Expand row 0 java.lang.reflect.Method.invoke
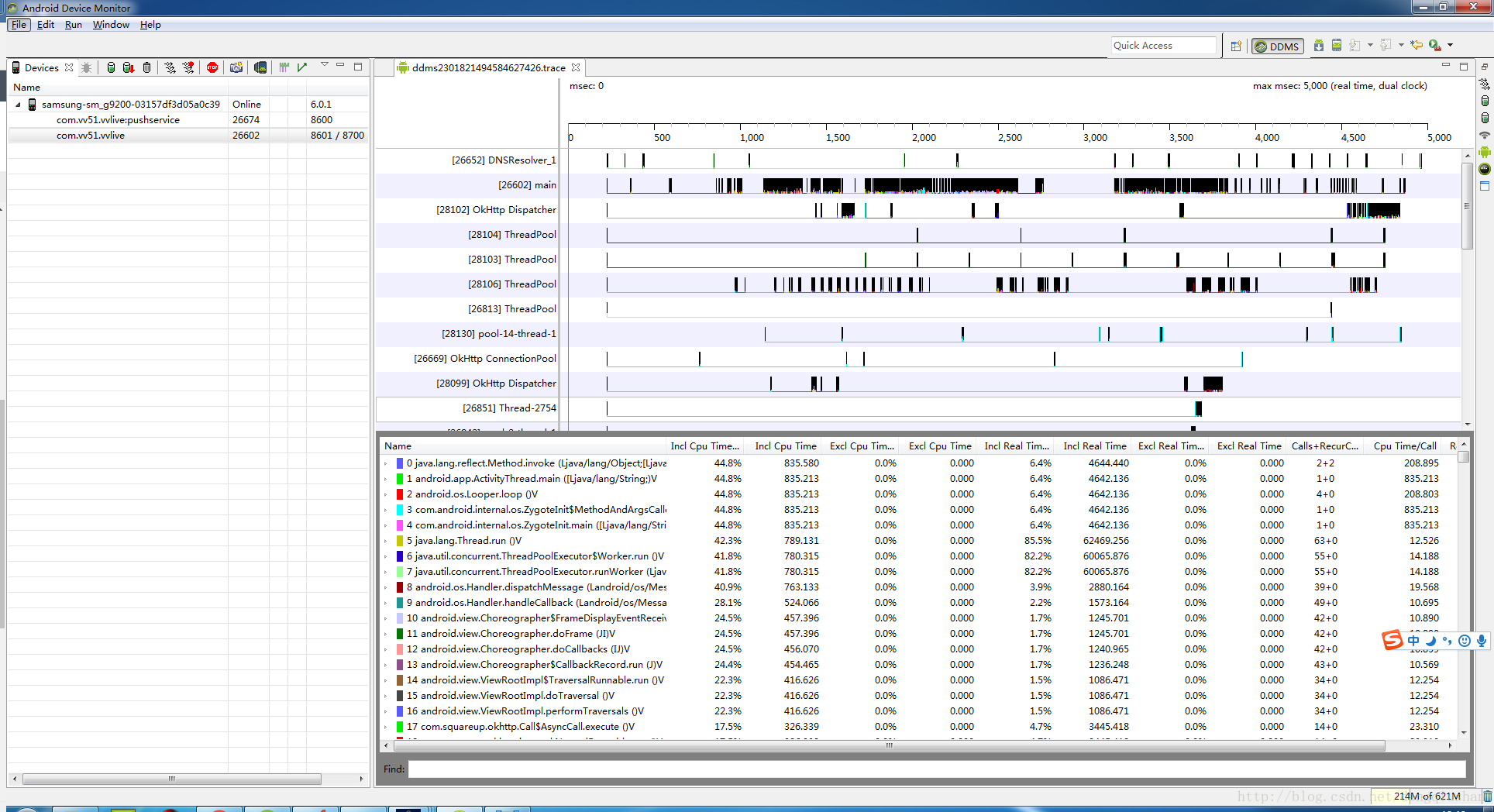 pos(386,463)
